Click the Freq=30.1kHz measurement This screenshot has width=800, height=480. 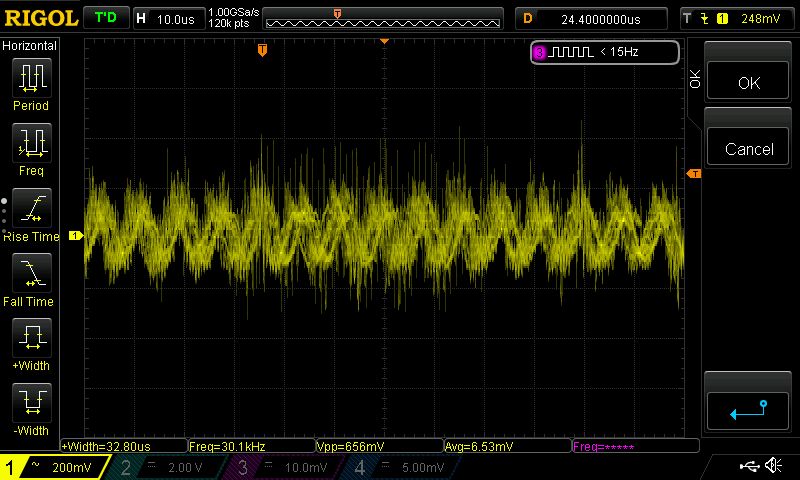coord(252,446)
